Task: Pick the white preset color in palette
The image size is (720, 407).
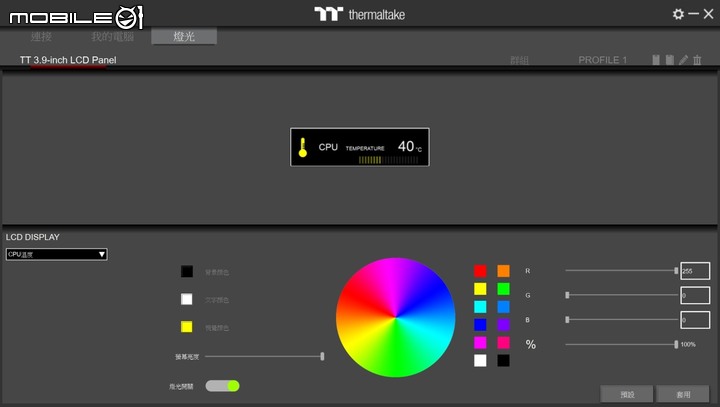Action: click(x=480, y=360)
